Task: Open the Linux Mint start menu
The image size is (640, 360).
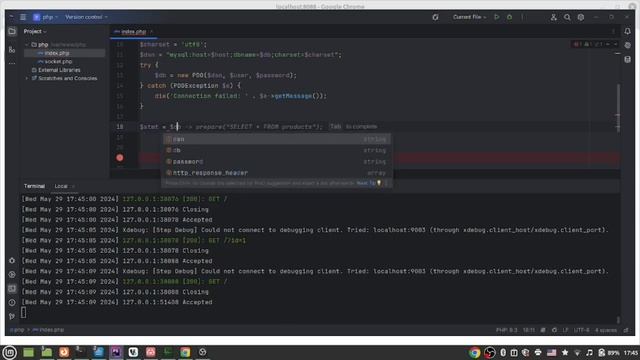Action: (x=9, y=352)
